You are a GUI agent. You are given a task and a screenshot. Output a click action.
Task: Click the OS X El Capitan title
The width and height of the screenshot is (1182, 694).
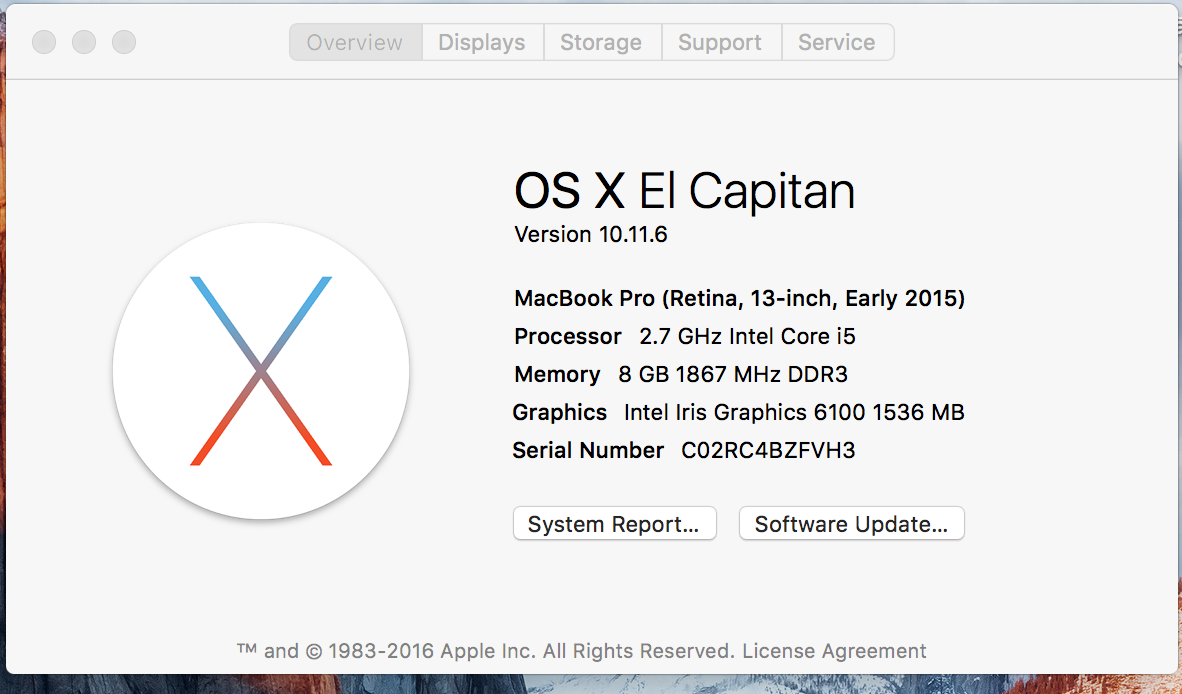684,191
